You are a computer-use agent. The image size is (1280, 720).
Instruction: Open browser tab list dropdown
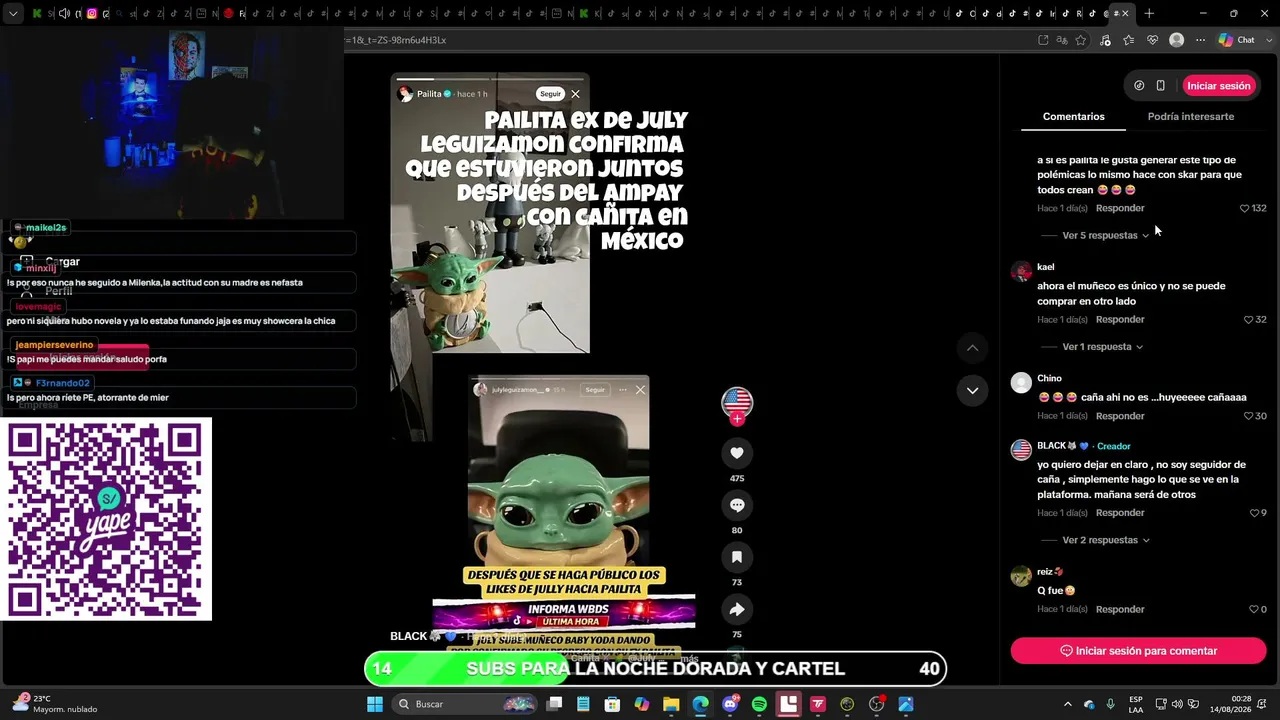tap(13, 14)
